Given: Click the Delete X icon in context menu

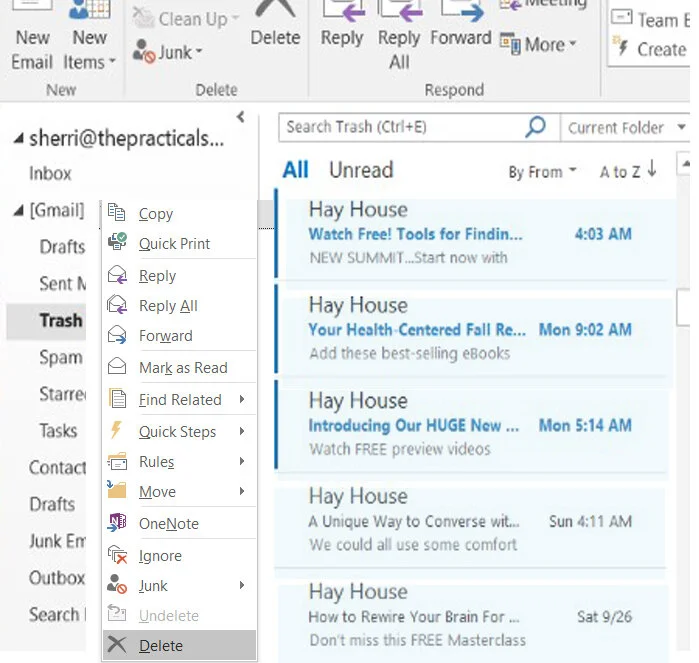Looking at the screenshot, I should 117,645.
